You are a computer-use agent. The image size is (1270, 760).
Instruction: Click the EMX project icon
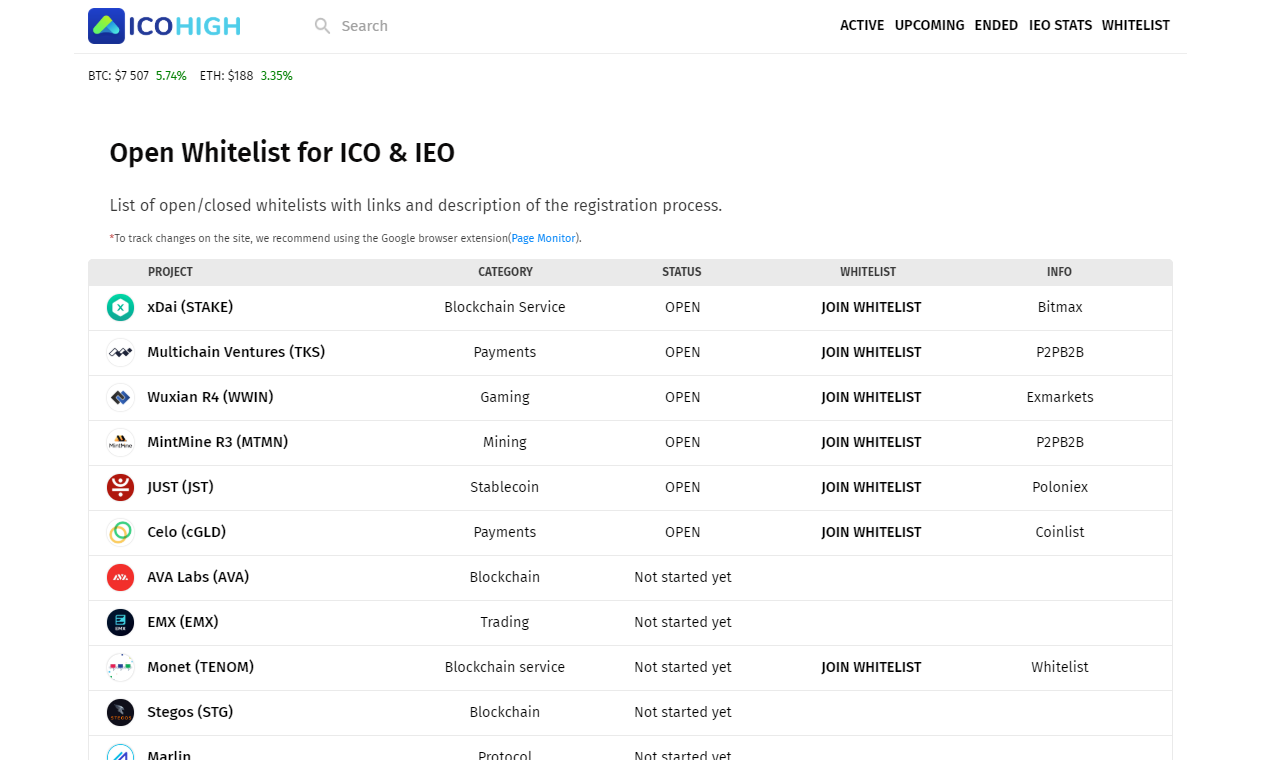(x=121, y=623)
